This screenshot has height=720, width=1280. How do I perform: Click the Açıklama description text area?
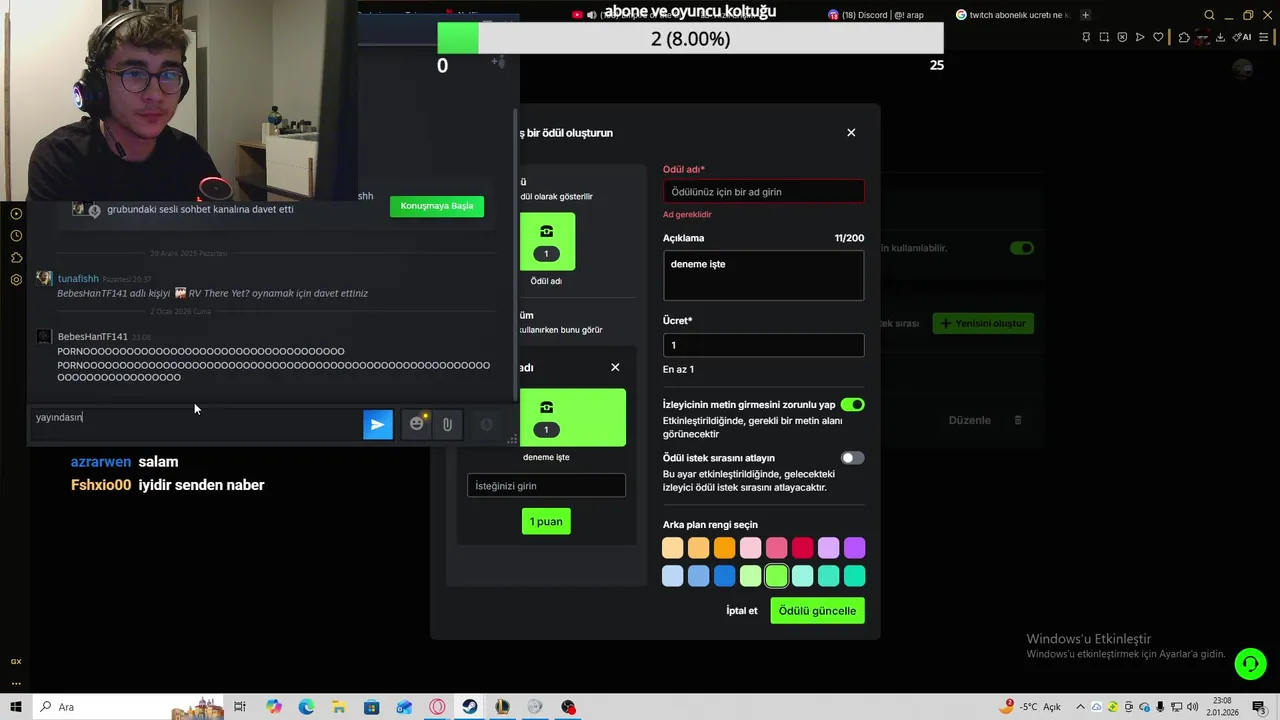(x=764, y=275)
